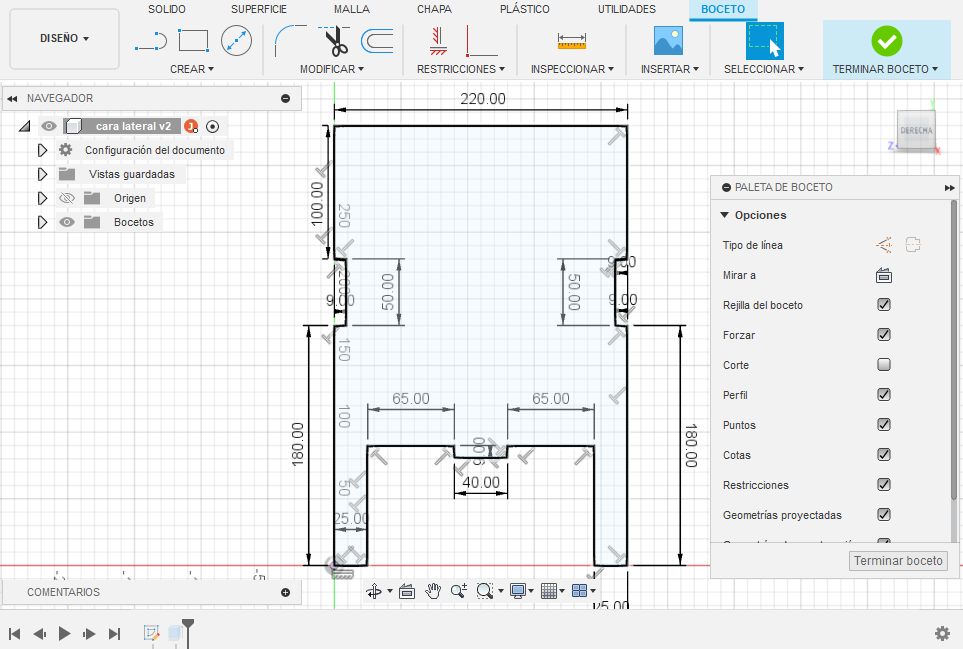Open the RESTRICCIONES dropdown menu
This screenshot has height=649, width=963.
click(461, 69)
